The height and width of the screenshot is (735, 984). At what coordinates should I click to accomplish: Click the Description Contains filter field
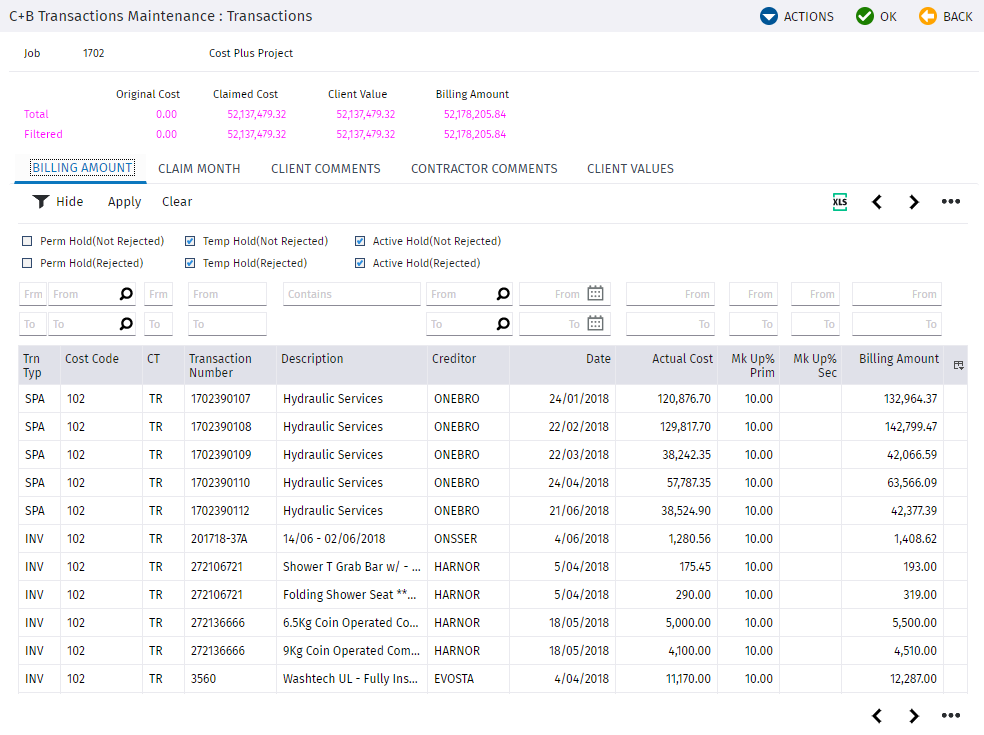click(351, 294)
